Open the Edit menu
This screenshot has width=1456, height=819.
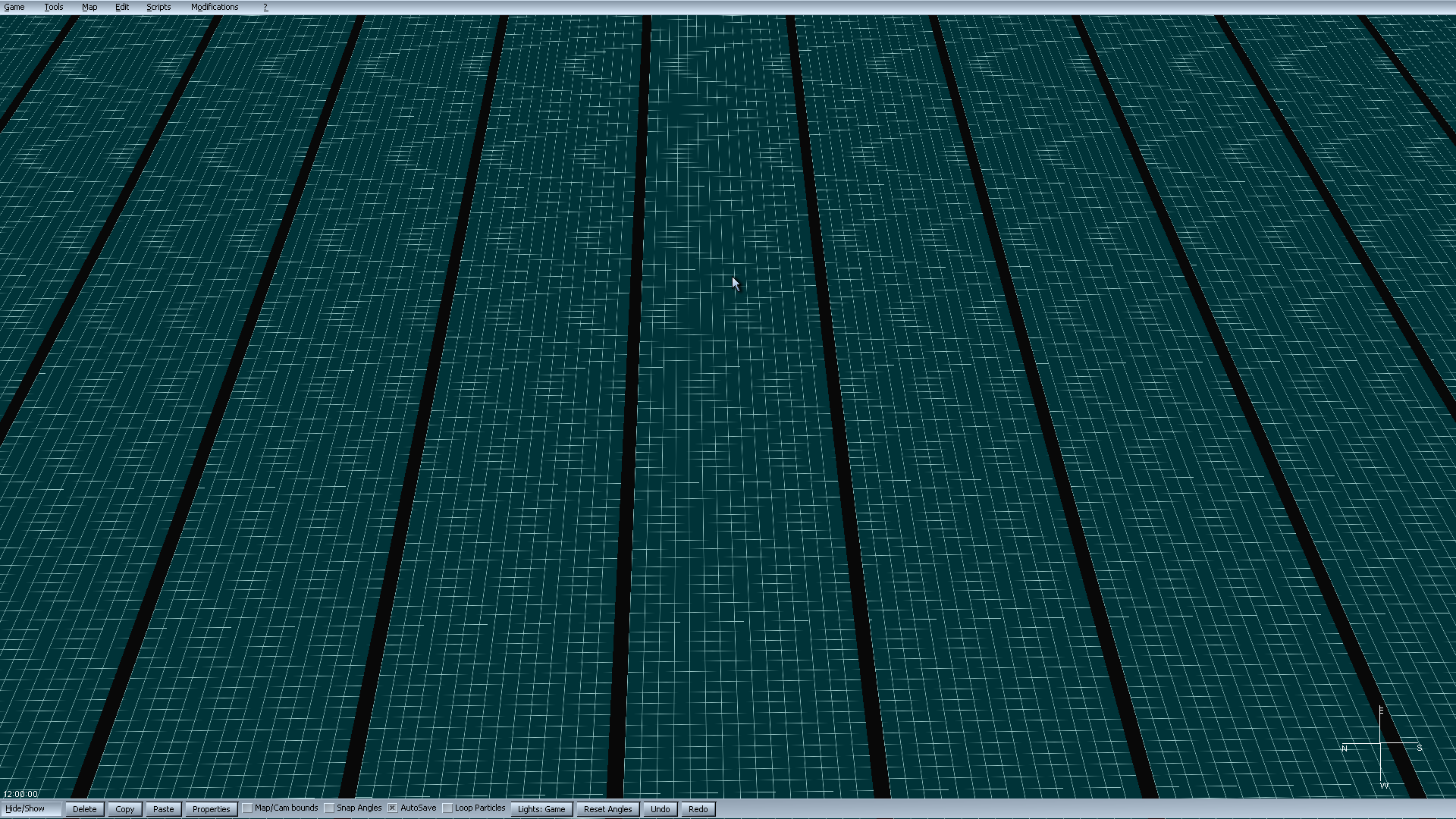pyautogui.click(x=122, y=7)
